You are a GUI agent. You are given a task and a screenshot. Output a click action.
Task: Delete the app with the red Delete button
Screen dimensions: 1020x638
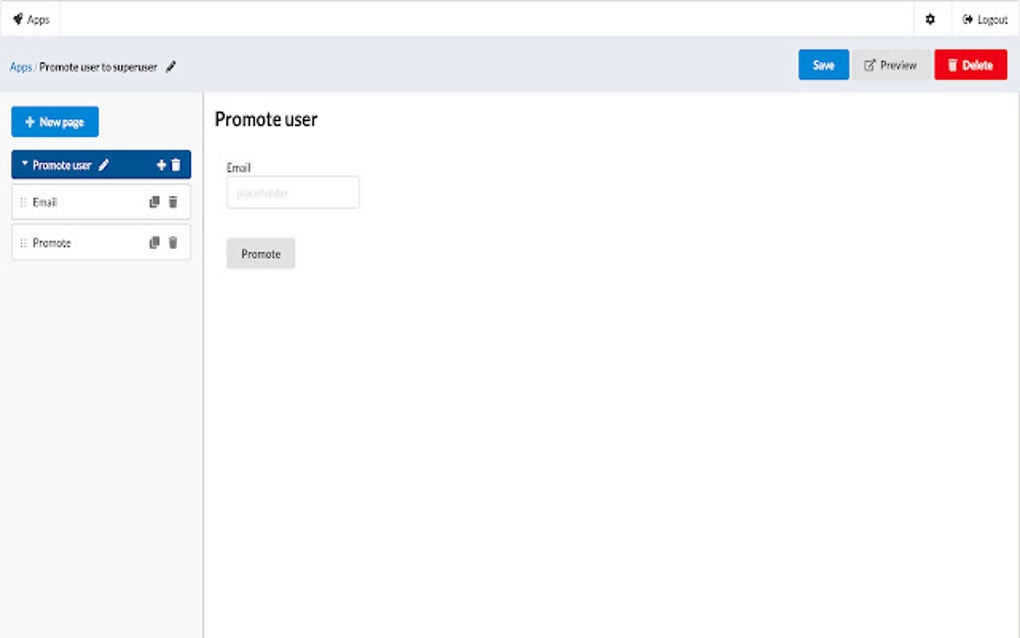[970, 64]
